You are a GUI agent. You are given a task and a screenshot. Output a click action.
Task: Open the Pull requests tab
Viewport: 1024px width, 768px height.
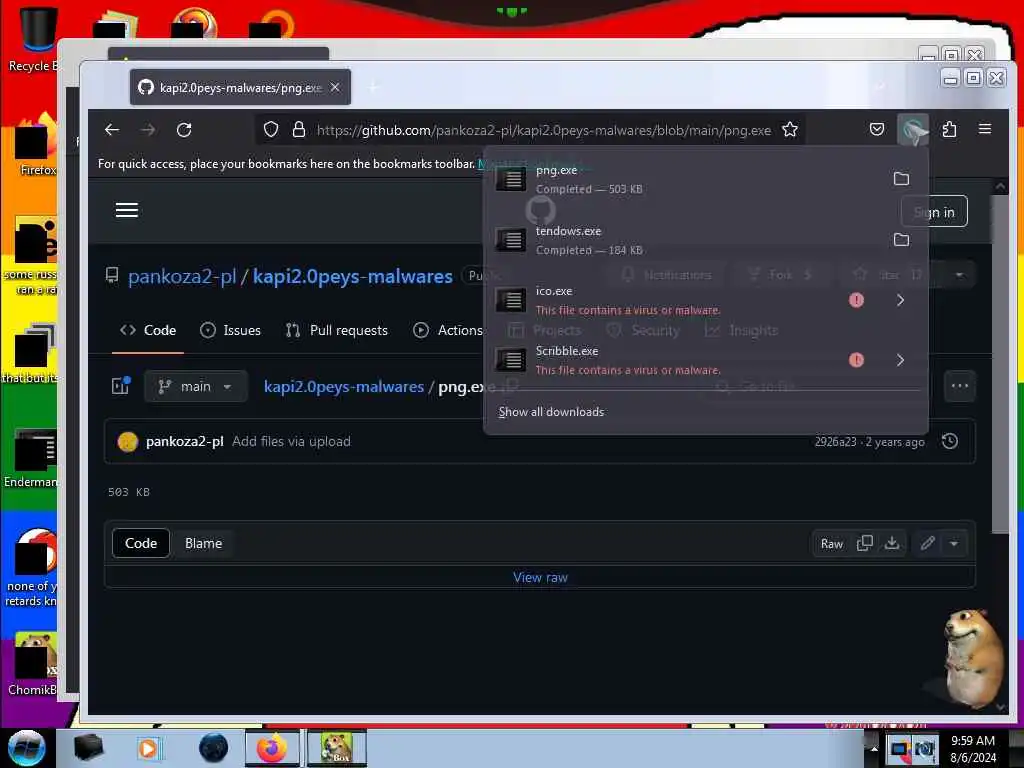pos(336,330)
